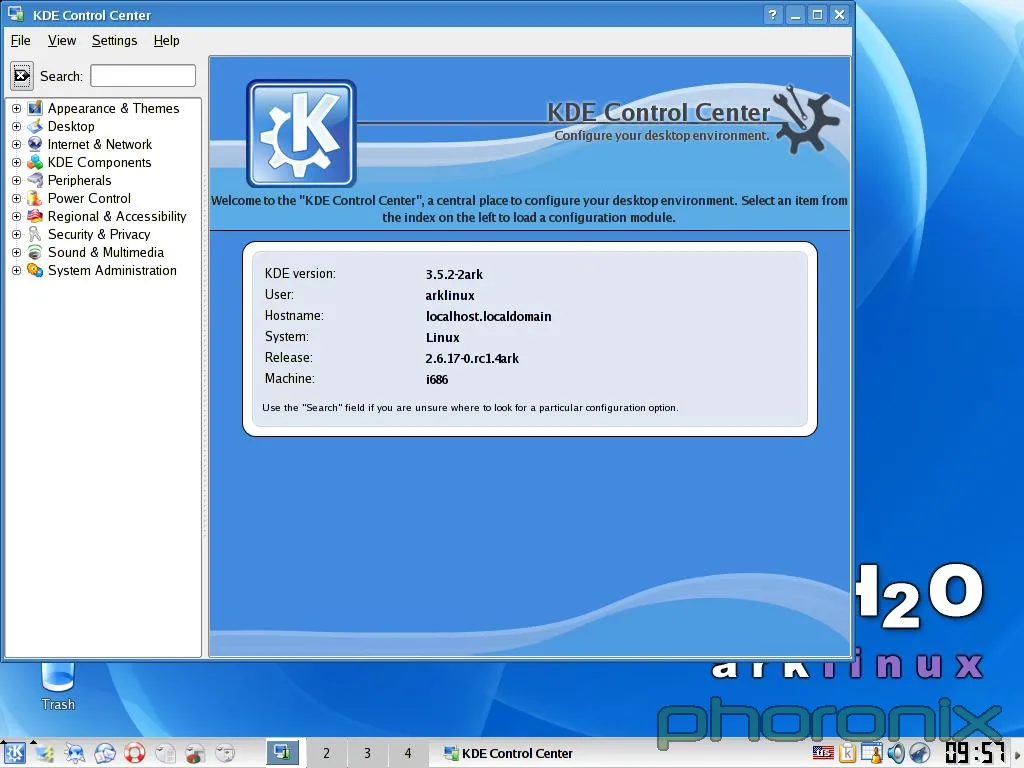1024x768 pixels.
Task: Open the K menu in the panel
Action: pyautogui.click(x=14, y=753)
